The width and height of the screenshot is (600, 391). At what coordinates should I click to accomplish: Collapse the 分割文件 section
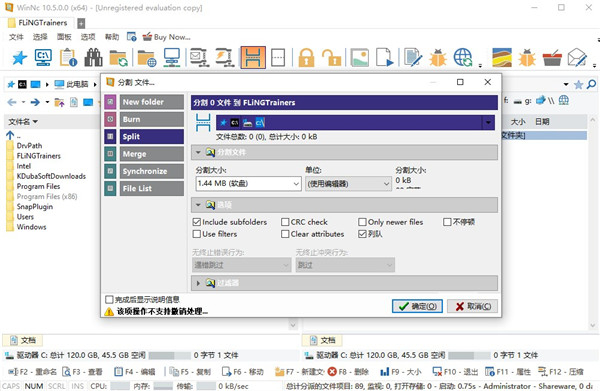(x=198, y=152)
